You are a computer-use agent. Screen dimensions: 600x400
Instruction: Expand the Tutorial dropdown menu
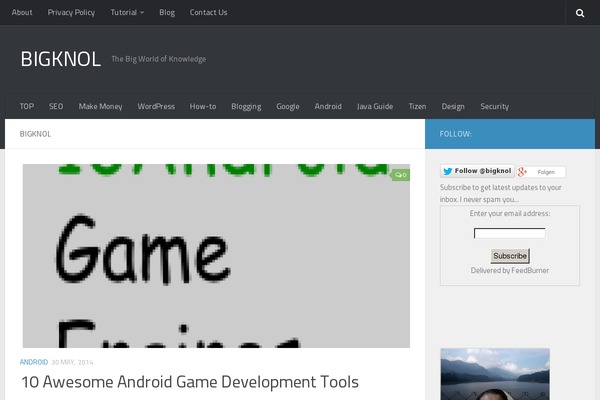coord(127,13)
